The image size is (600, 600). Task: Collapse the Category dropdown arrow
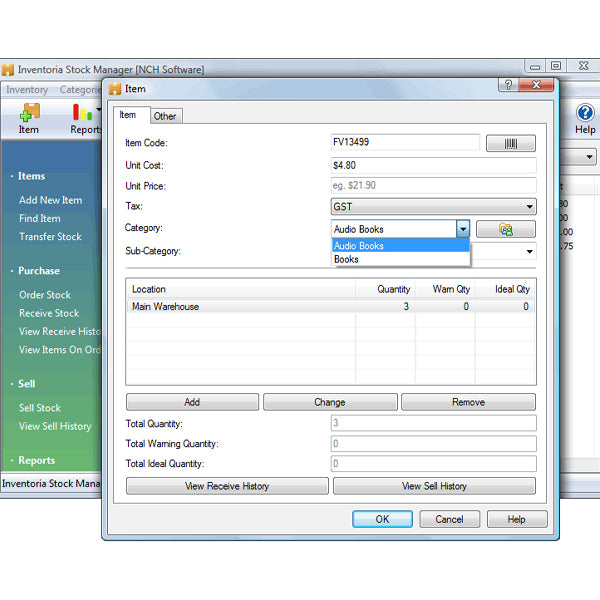point(463,229)
